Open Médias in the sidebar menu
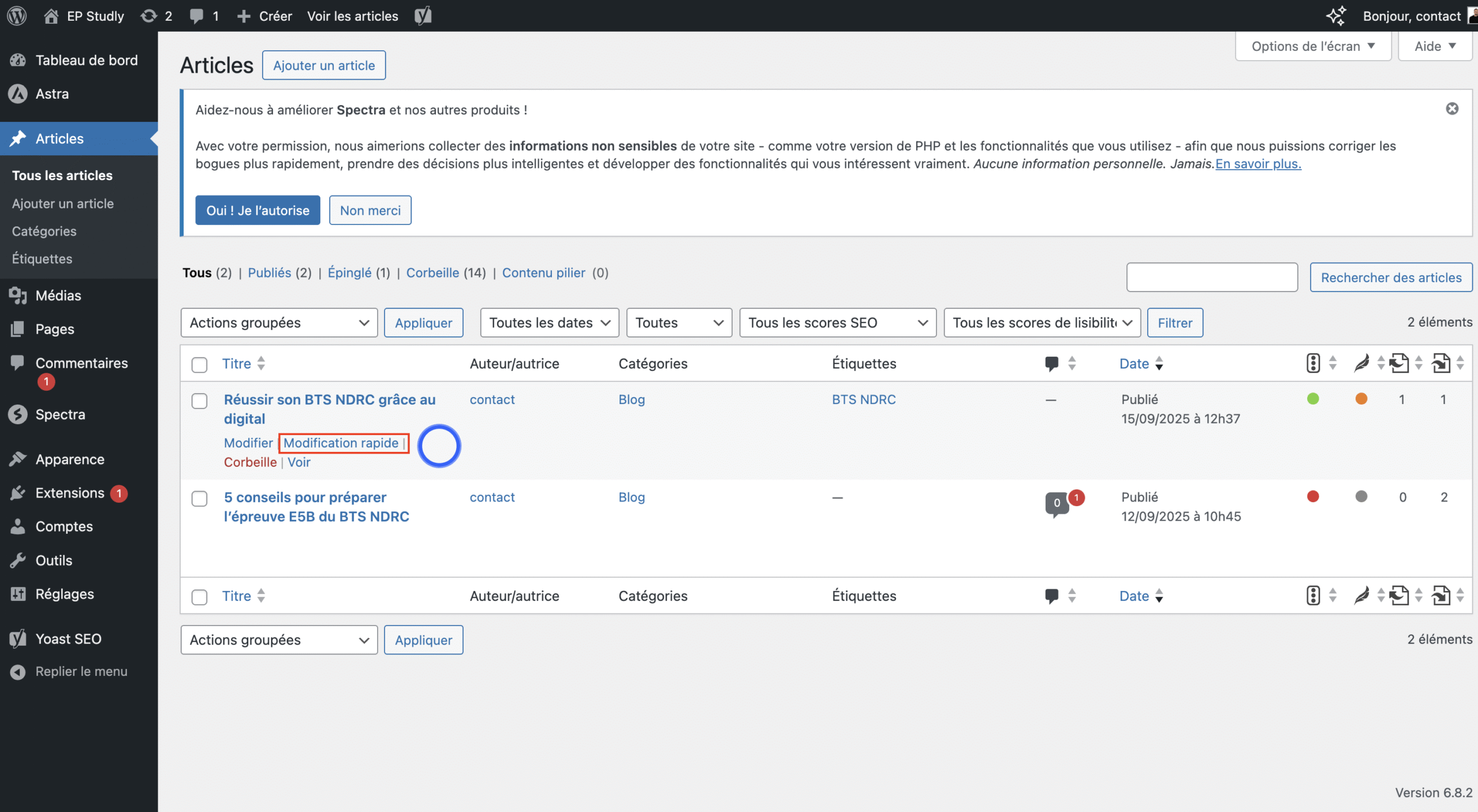This screenshot has height=812, width=1478. tap(58, 295)
